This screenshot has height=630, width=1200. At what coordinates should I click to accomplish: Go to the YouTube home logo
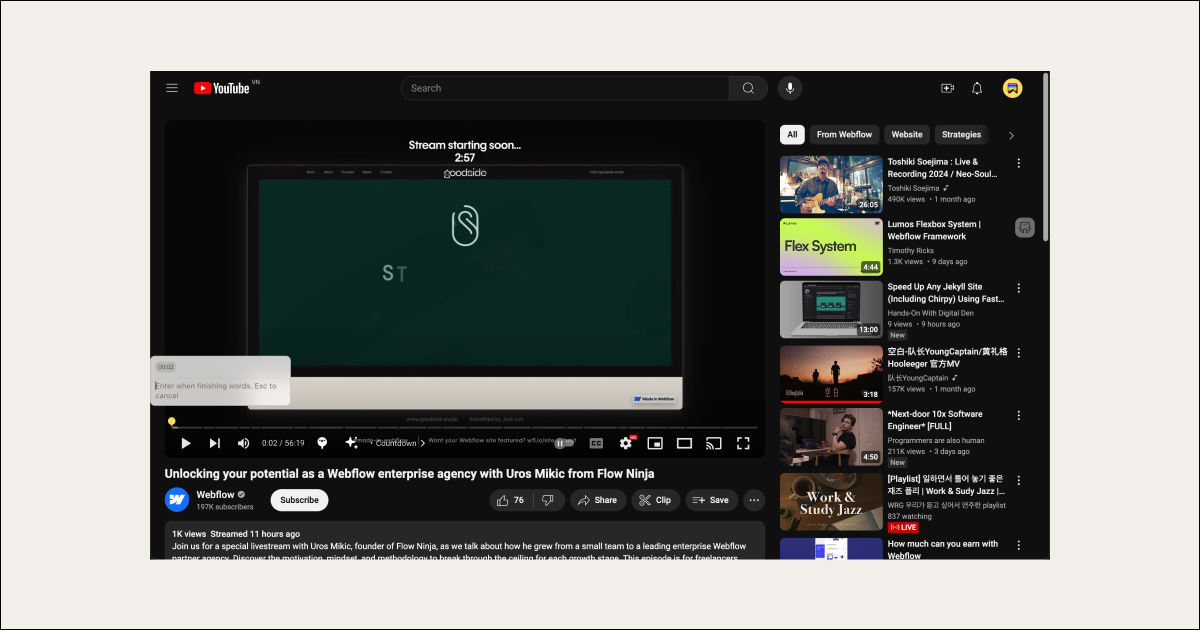(x=222, y=88)
